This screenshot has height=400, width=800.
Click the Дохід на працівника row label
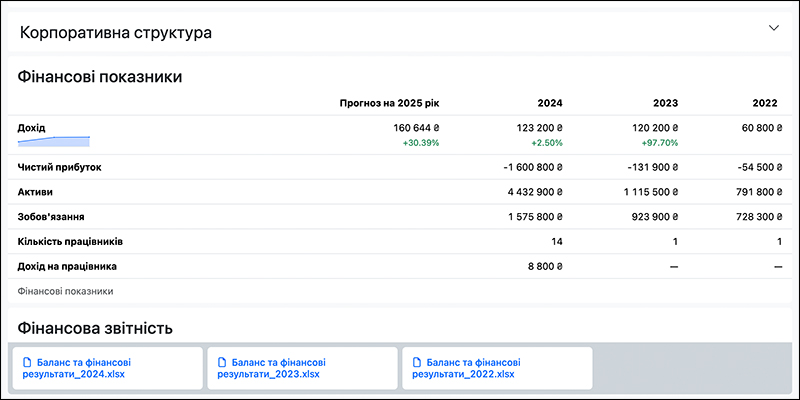67,267
